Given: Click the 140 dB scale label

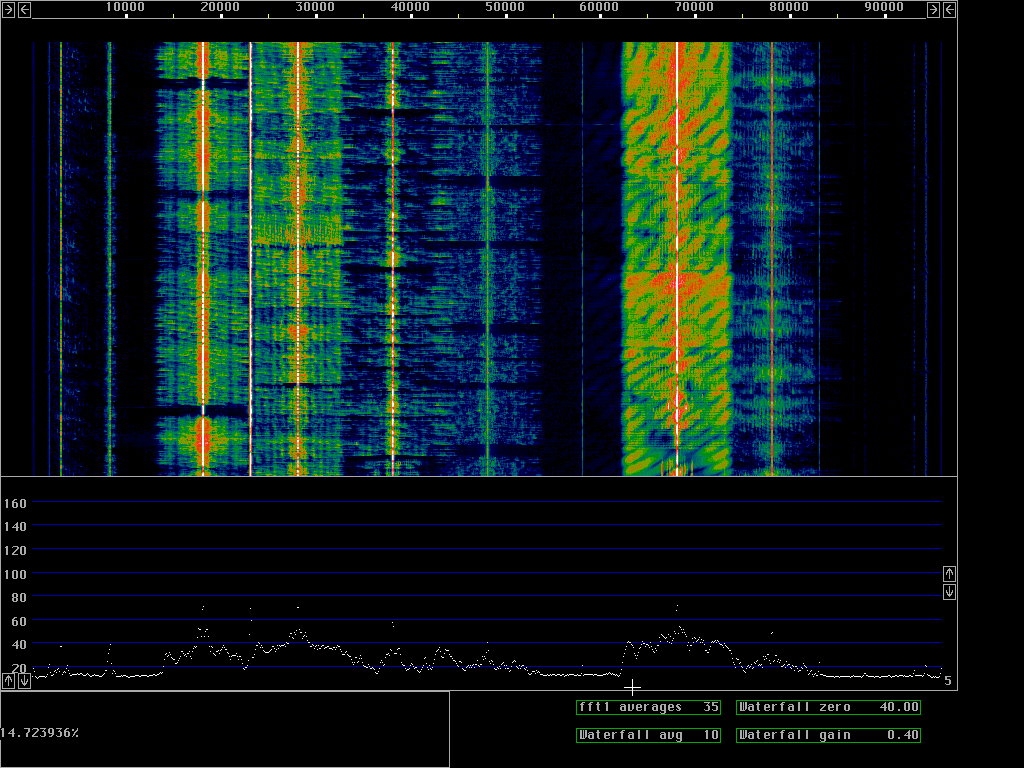Looking at the screenshot, I should coord(15,526).
